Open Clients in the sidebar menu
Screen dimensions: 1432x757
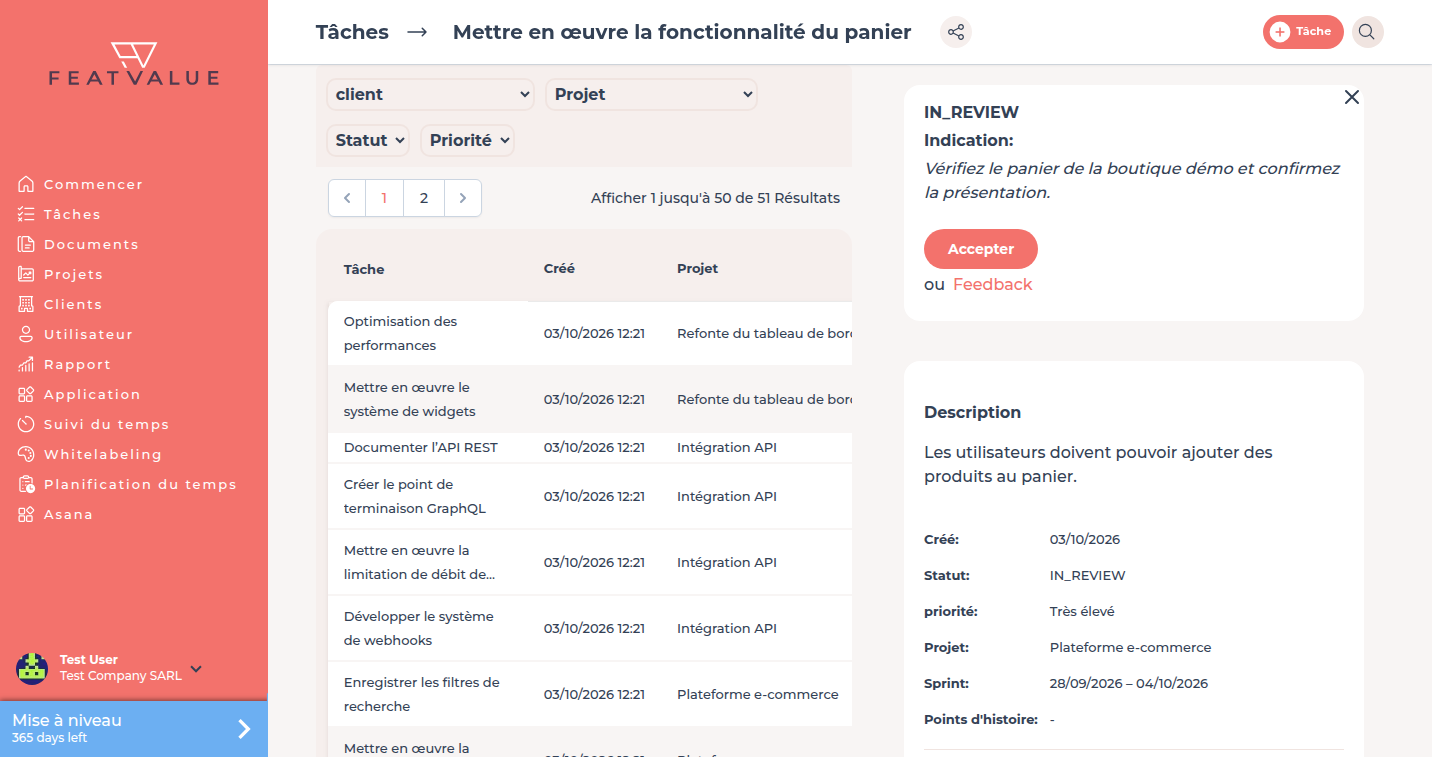click(73, 304)
